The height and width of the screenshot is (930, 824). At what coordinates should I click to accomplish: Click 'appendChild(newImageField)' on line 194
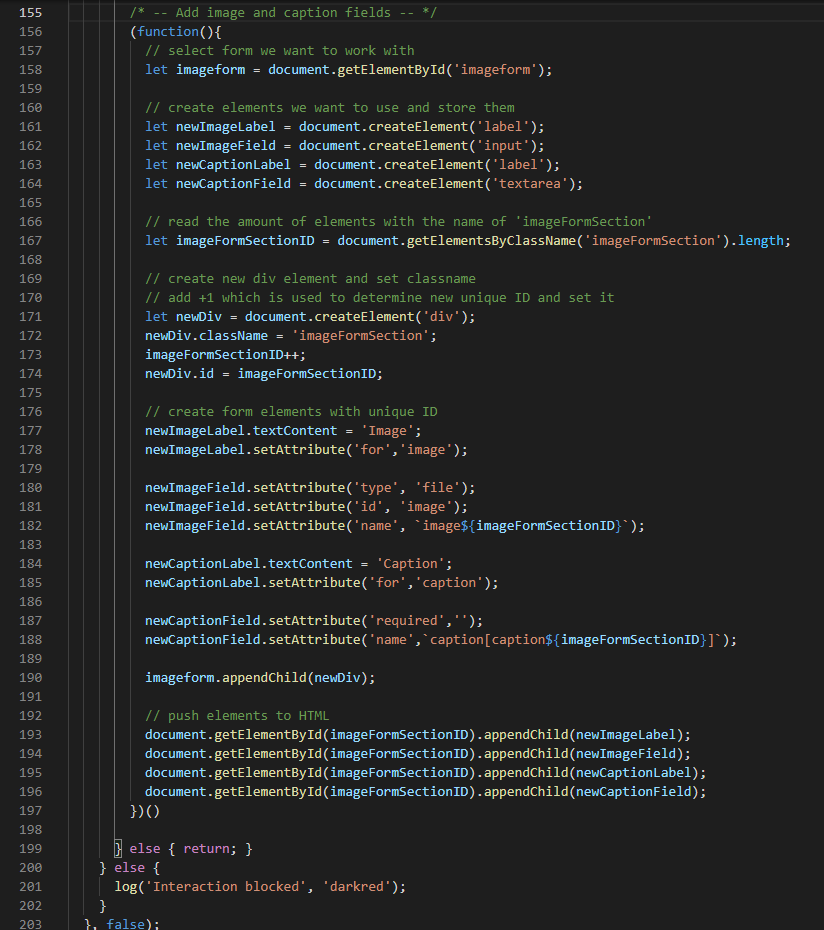[584, 753]
